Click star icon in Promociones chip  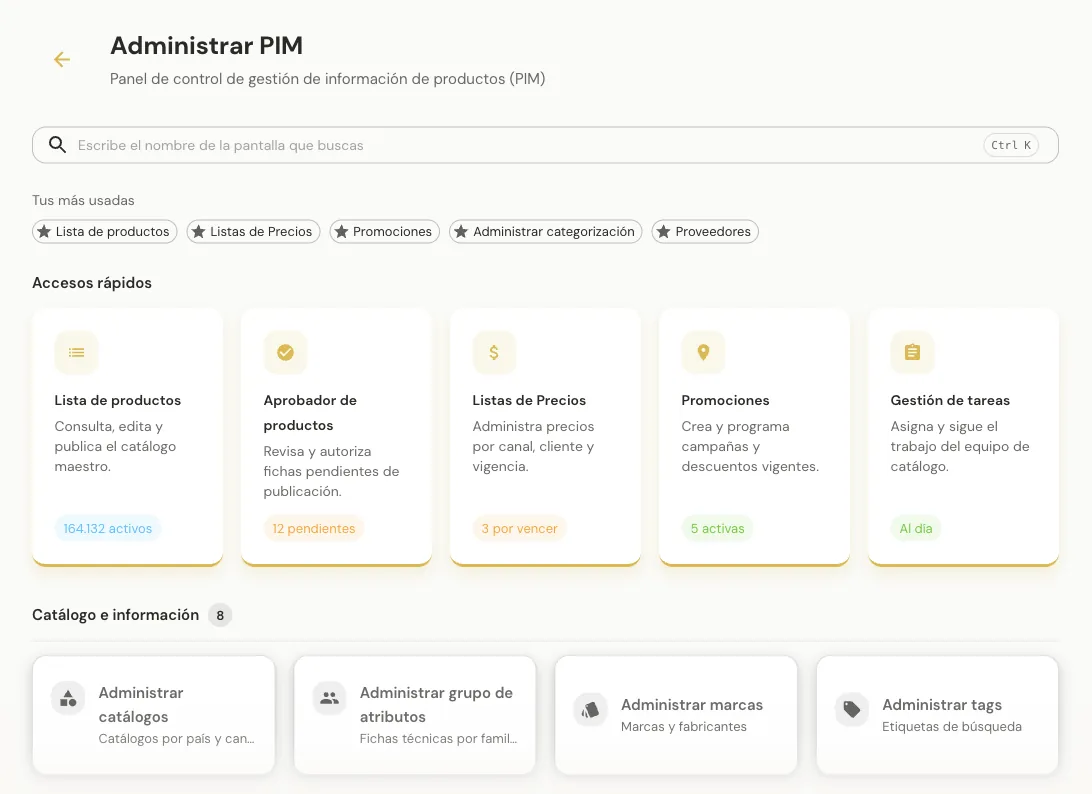point(341,231)
